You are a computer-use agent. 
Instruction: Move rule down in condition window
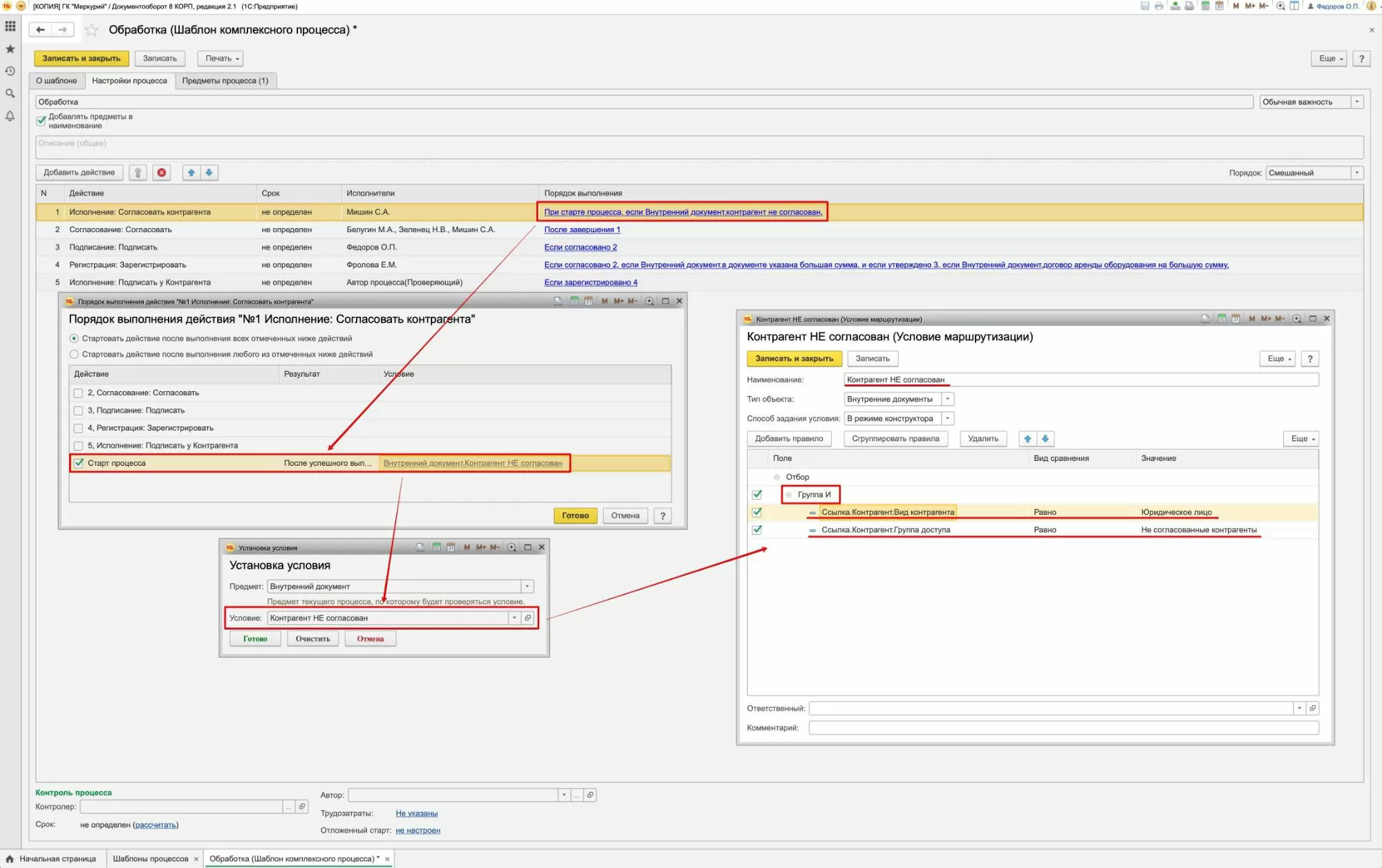point(1045,439)
